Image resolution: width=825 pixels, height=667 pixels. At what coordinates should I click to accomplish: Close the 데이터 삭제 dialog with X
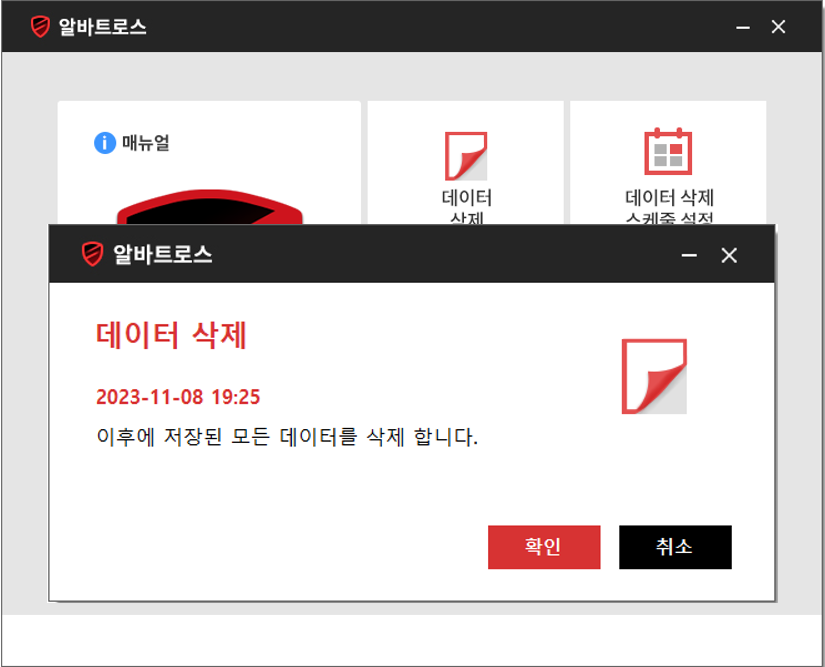[x=729, y=256]
